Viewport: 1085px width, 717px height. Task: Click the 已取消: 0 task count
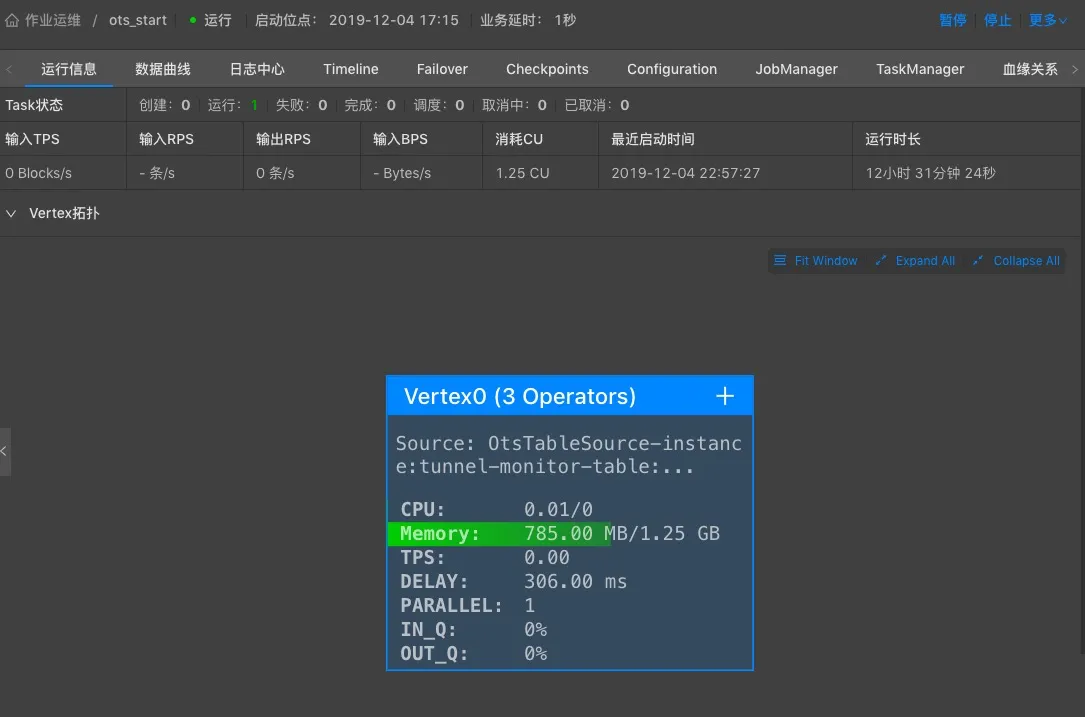[596, 105]
